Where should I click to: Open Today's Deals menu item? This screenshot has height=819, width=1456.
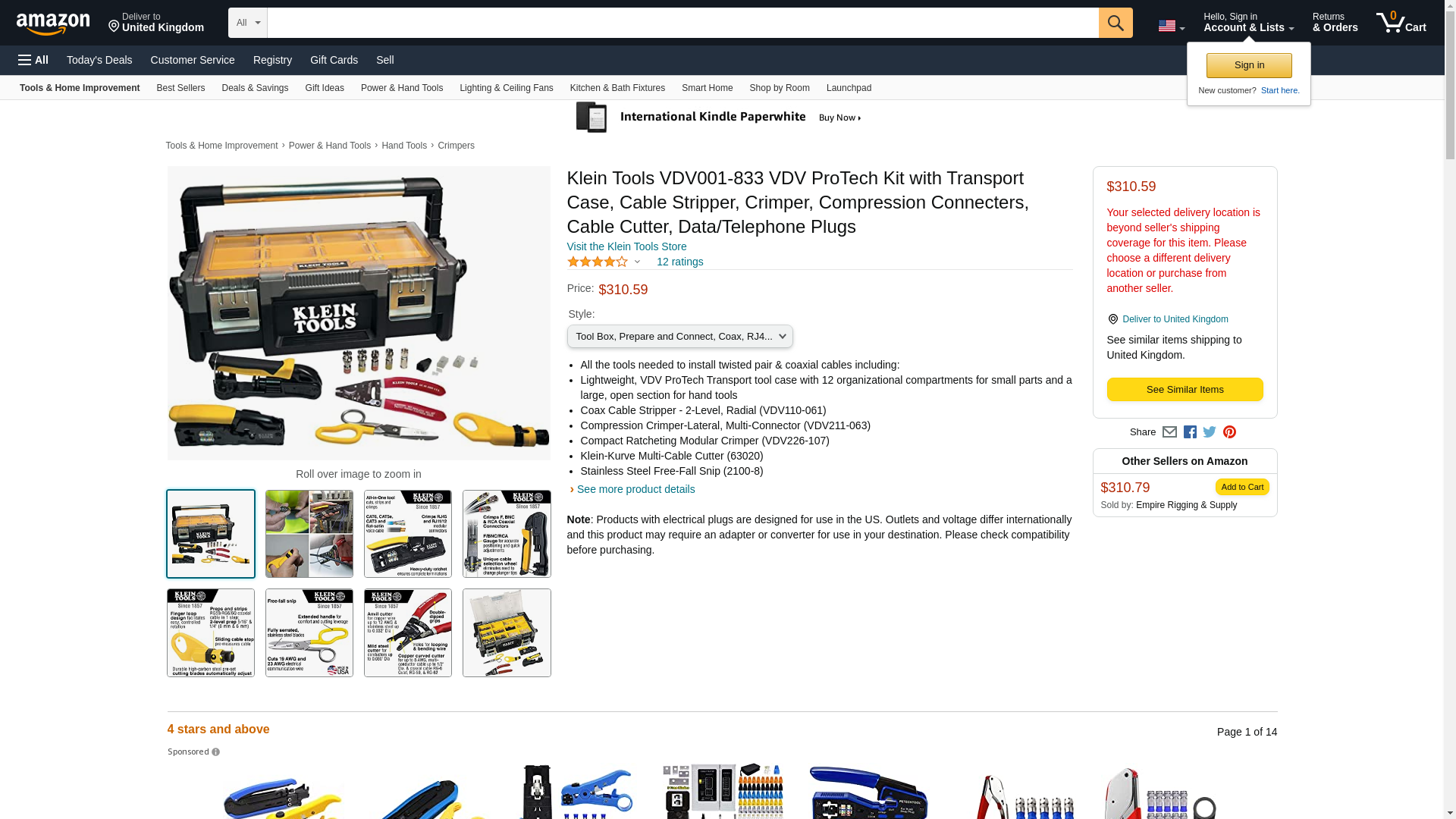(x=99, y=60)
